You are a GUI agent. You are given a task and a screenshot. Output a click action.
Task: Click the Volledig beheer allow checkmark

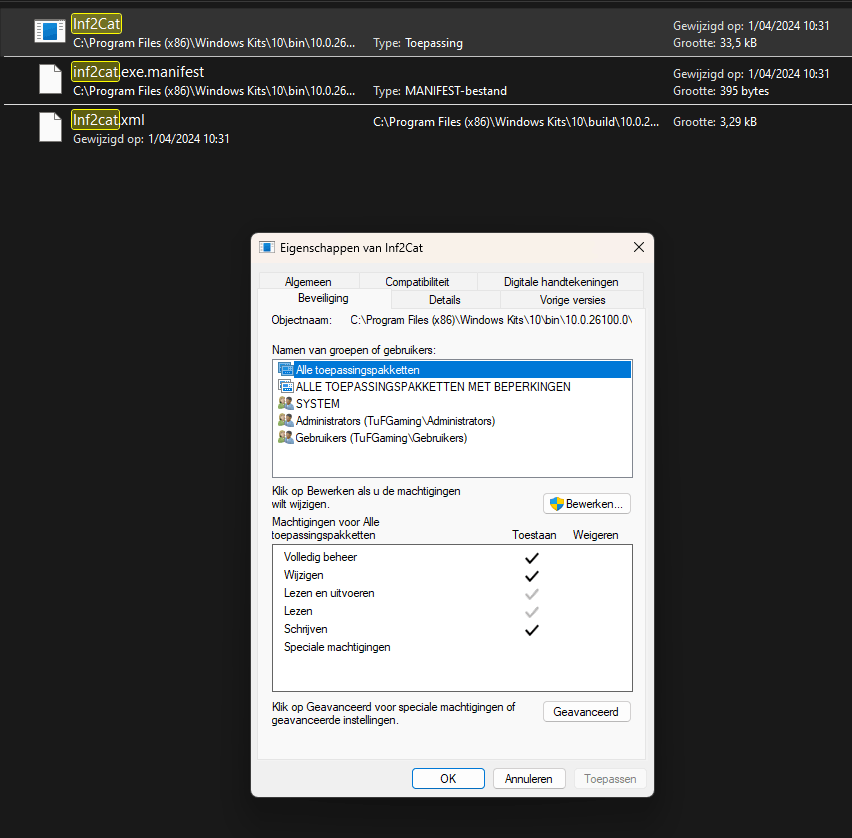coord(532,558)
